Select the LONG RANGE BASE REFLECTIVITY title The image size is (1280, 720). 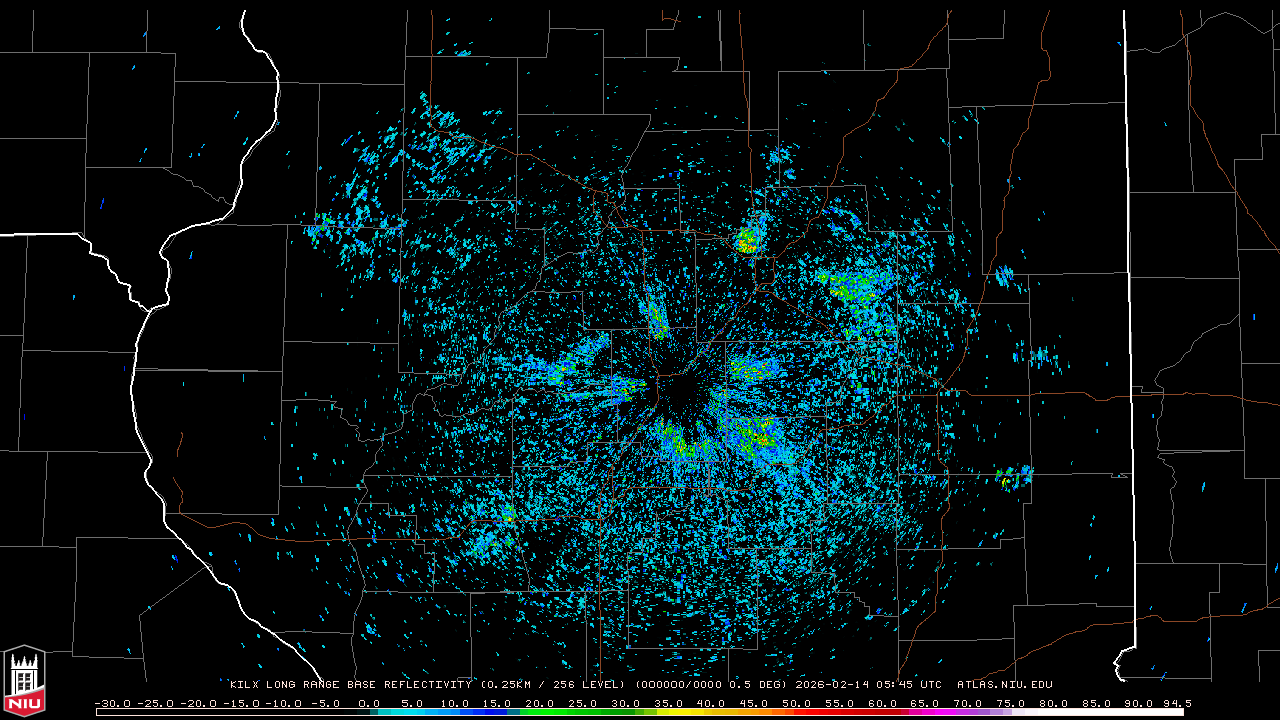[371, 685]
